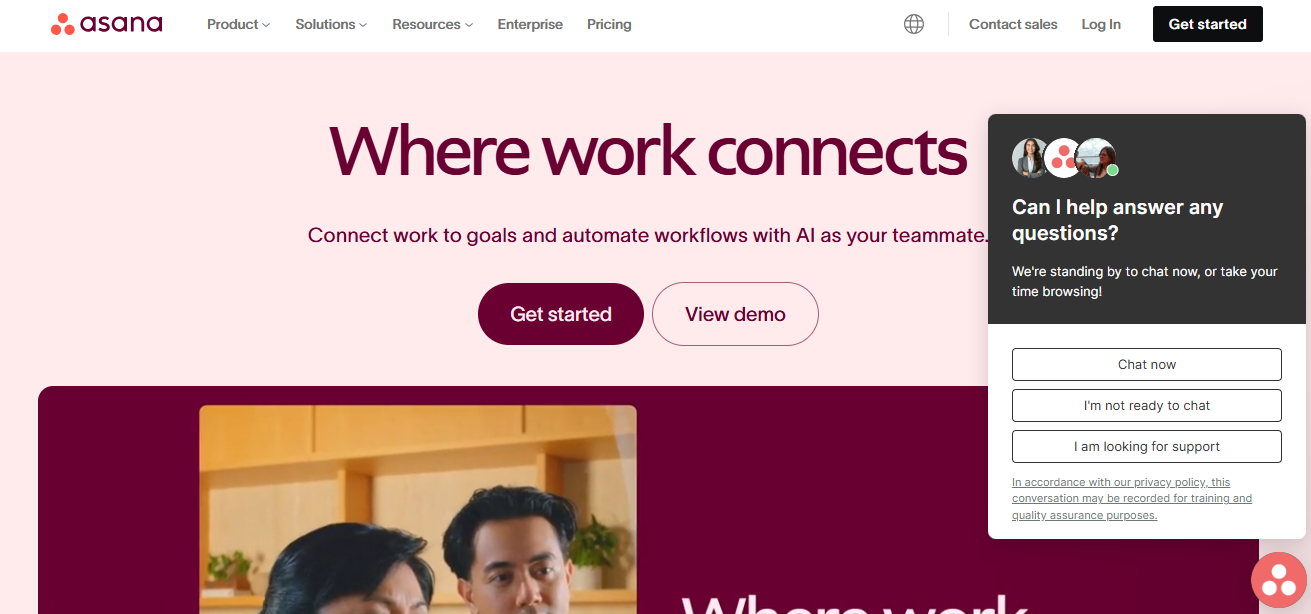The width and height of the screenshot is (1311, 614).
Task: Choose Chat now in the chat widget
Action: point(1146,364)
